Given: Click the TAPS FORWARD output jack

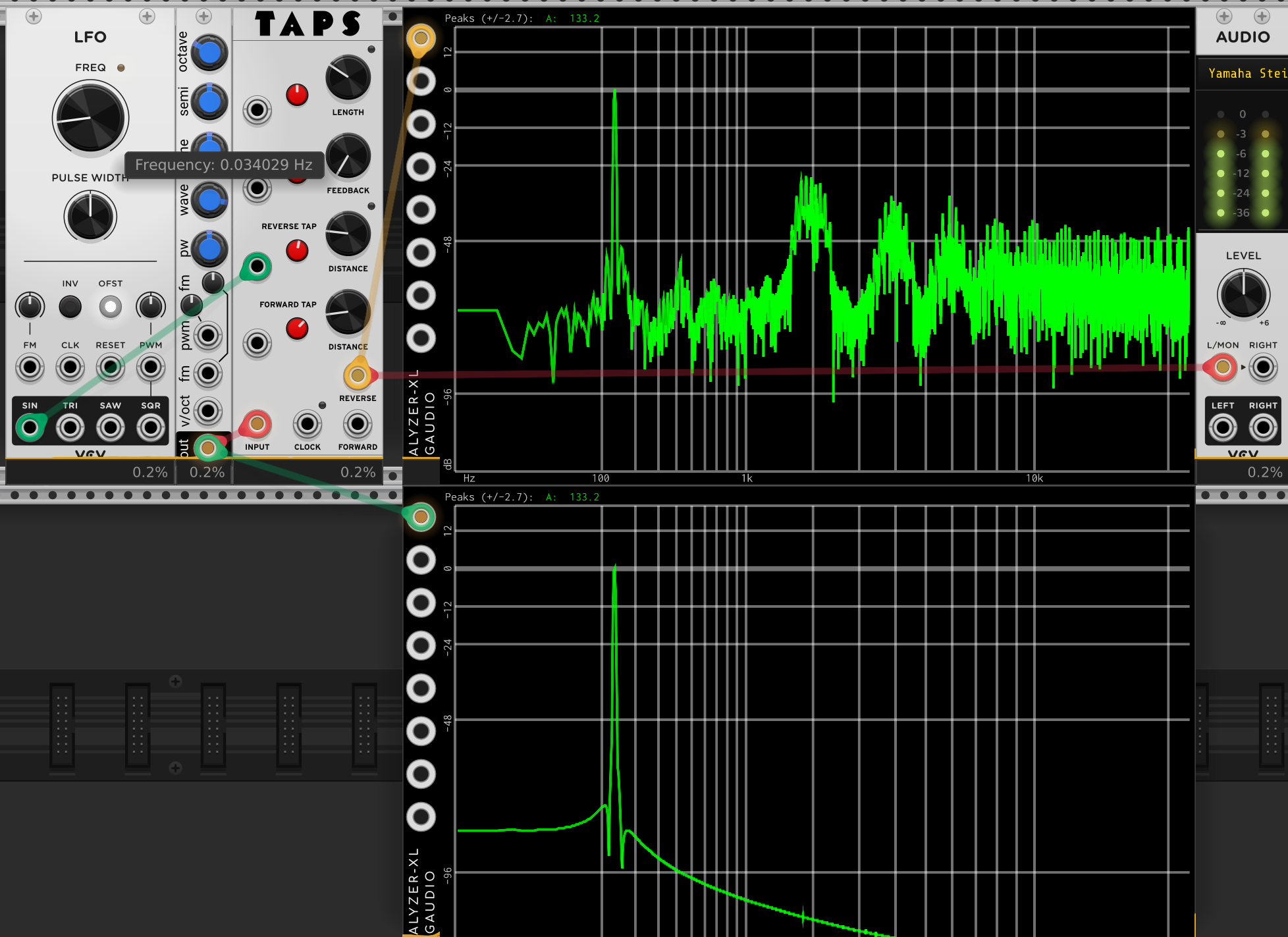Looking at the screenshot, I should click(358, 425).
